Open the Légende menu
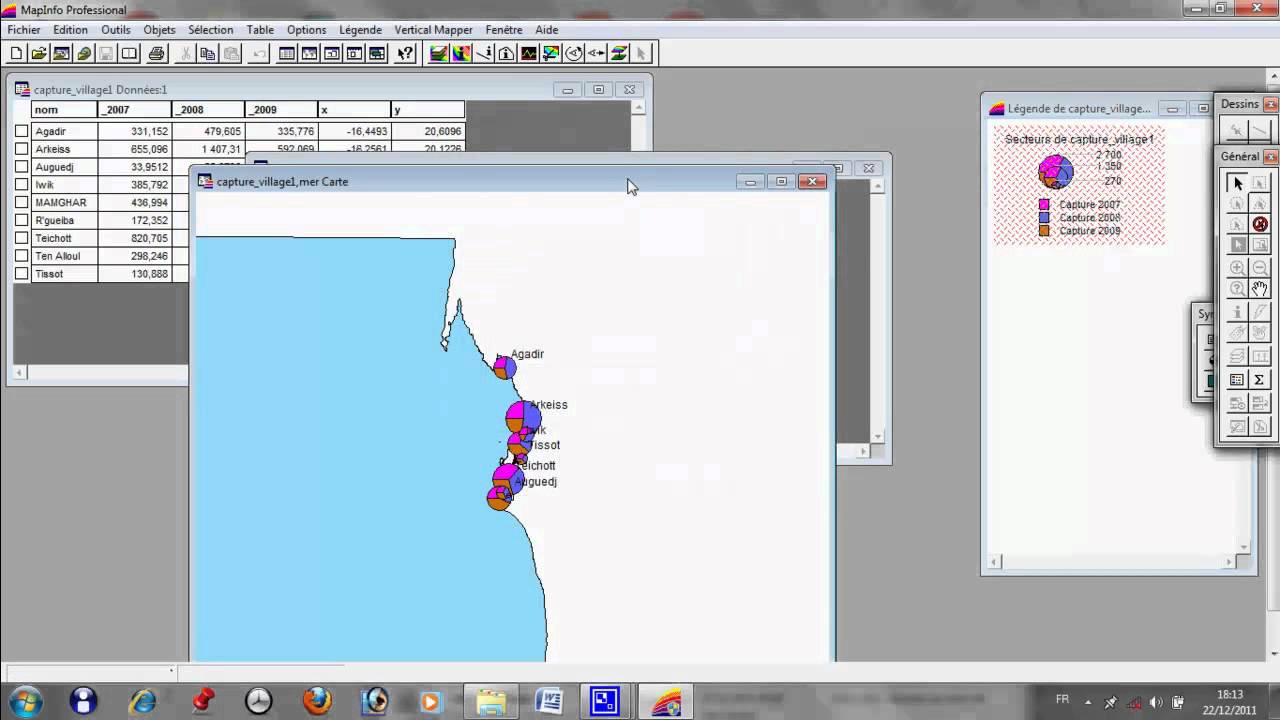1280x720 pixels. click(360, 30)
